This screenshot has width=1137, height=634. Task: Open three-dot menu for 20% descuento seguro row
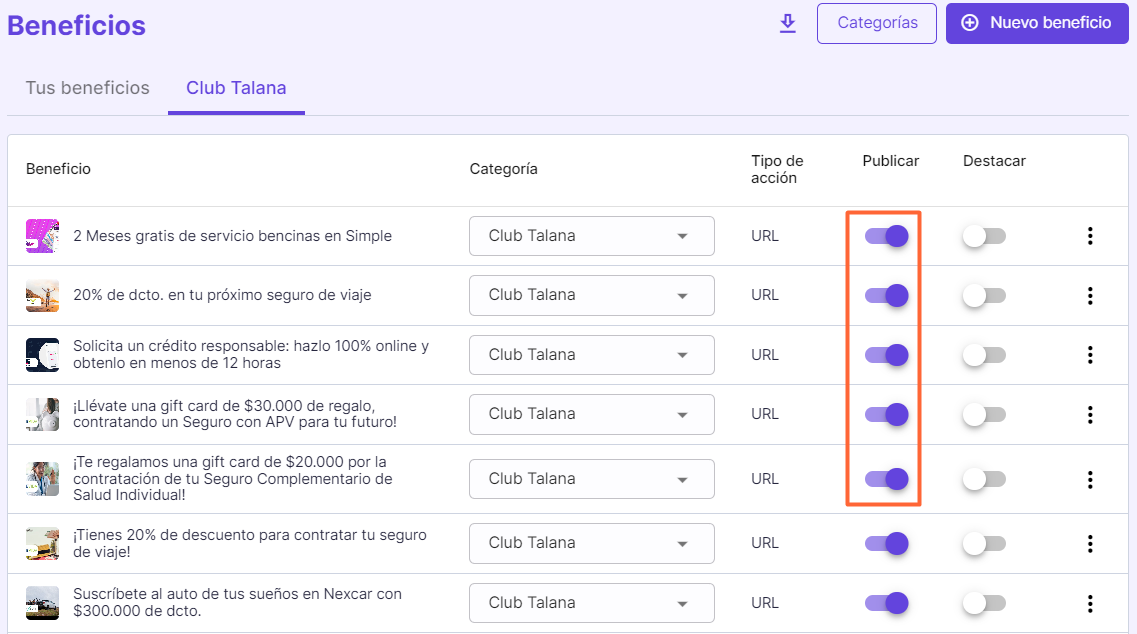(1090, 543)
